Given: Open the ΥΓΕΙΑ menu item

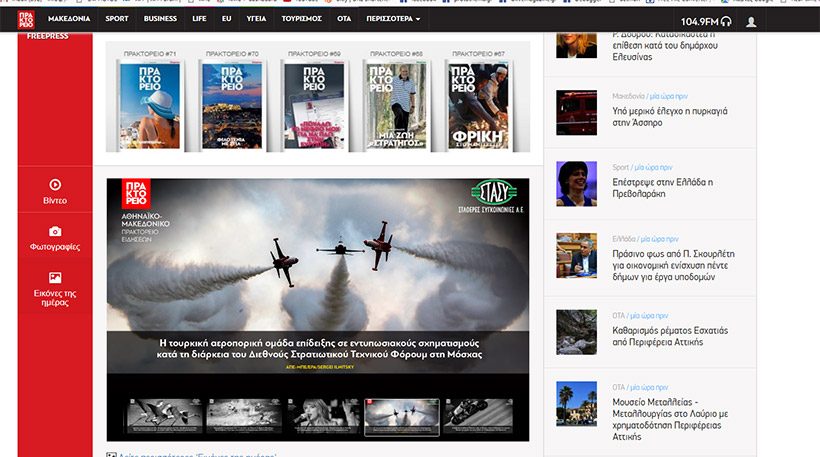Looking at the screenshot, I should 256,19.
